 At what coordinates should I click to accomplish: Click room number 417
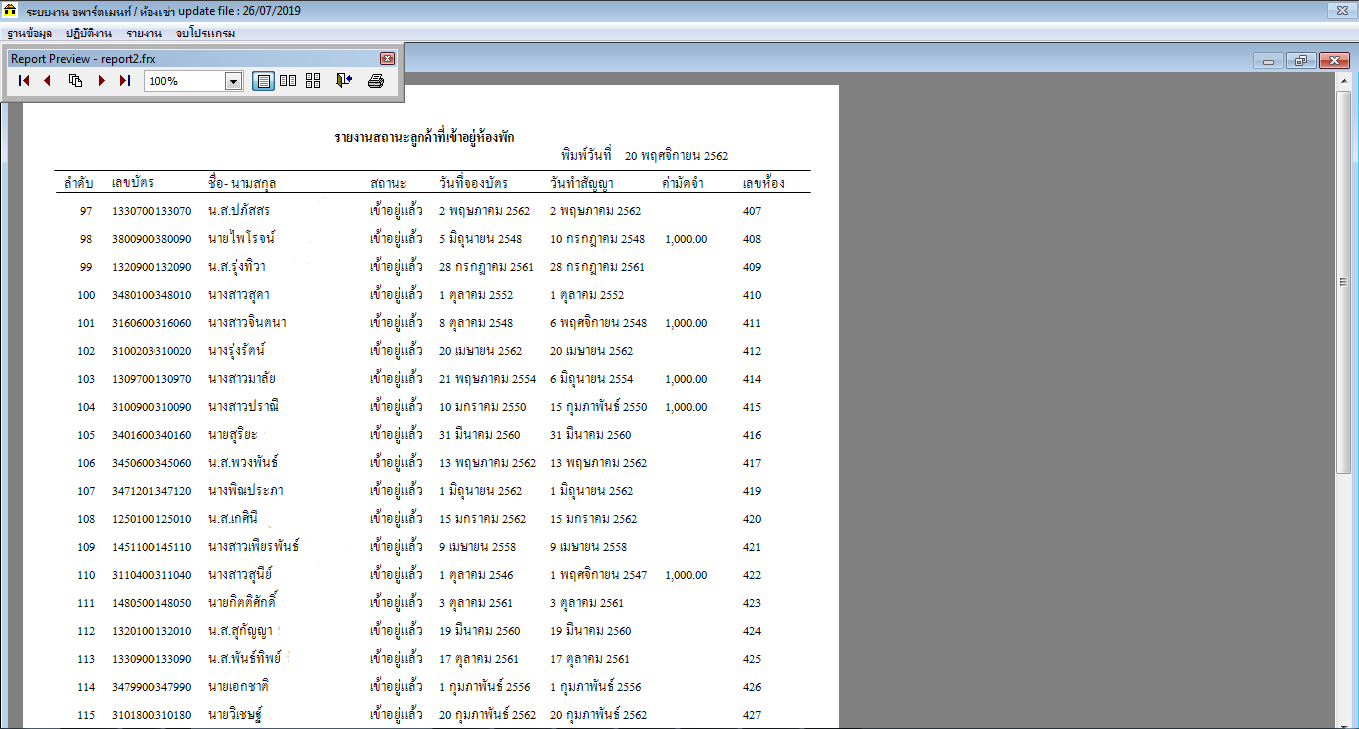[752, 463]
